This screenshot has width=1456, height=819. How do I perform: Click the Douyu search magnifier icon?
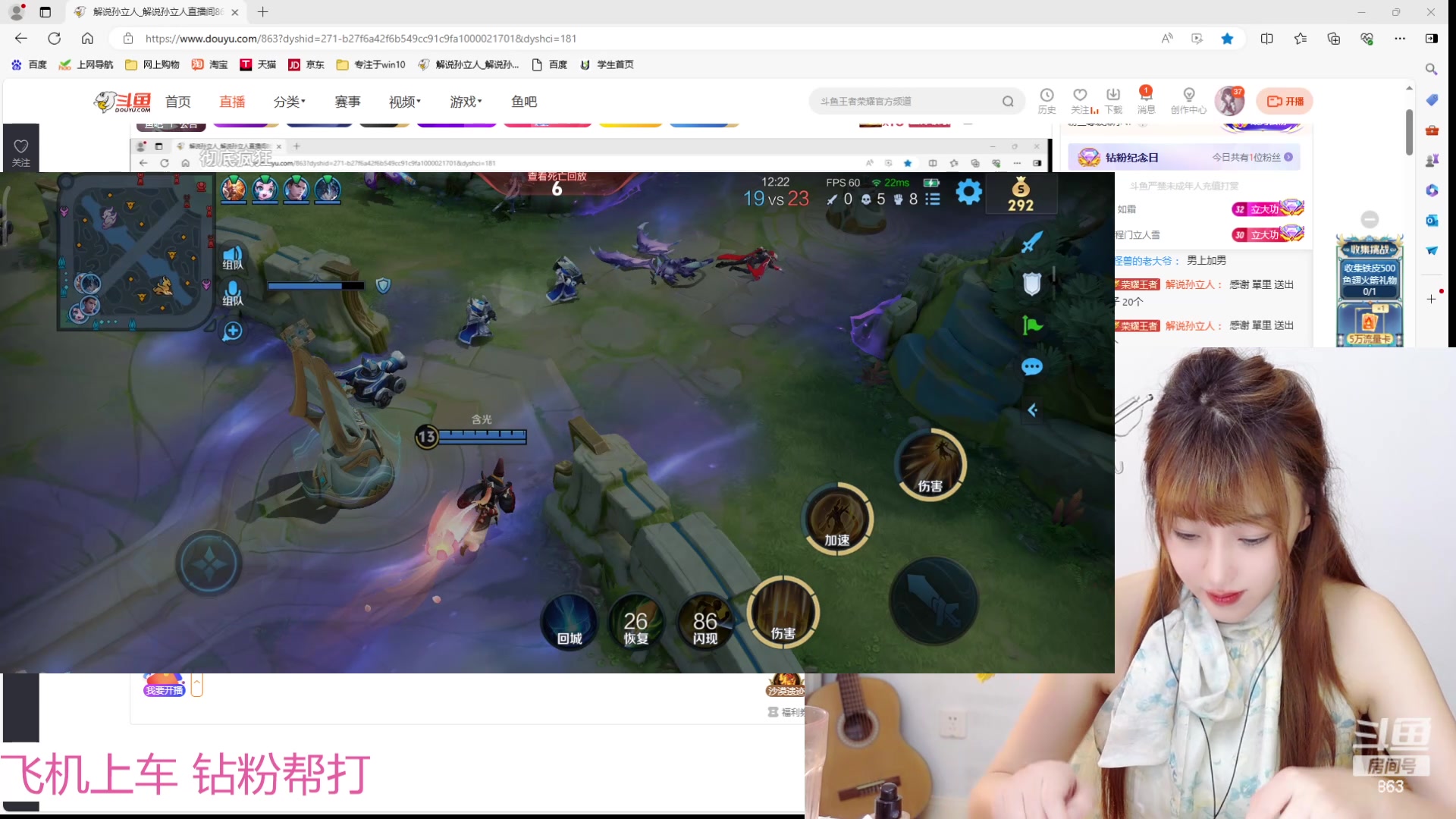(1008, 102)
